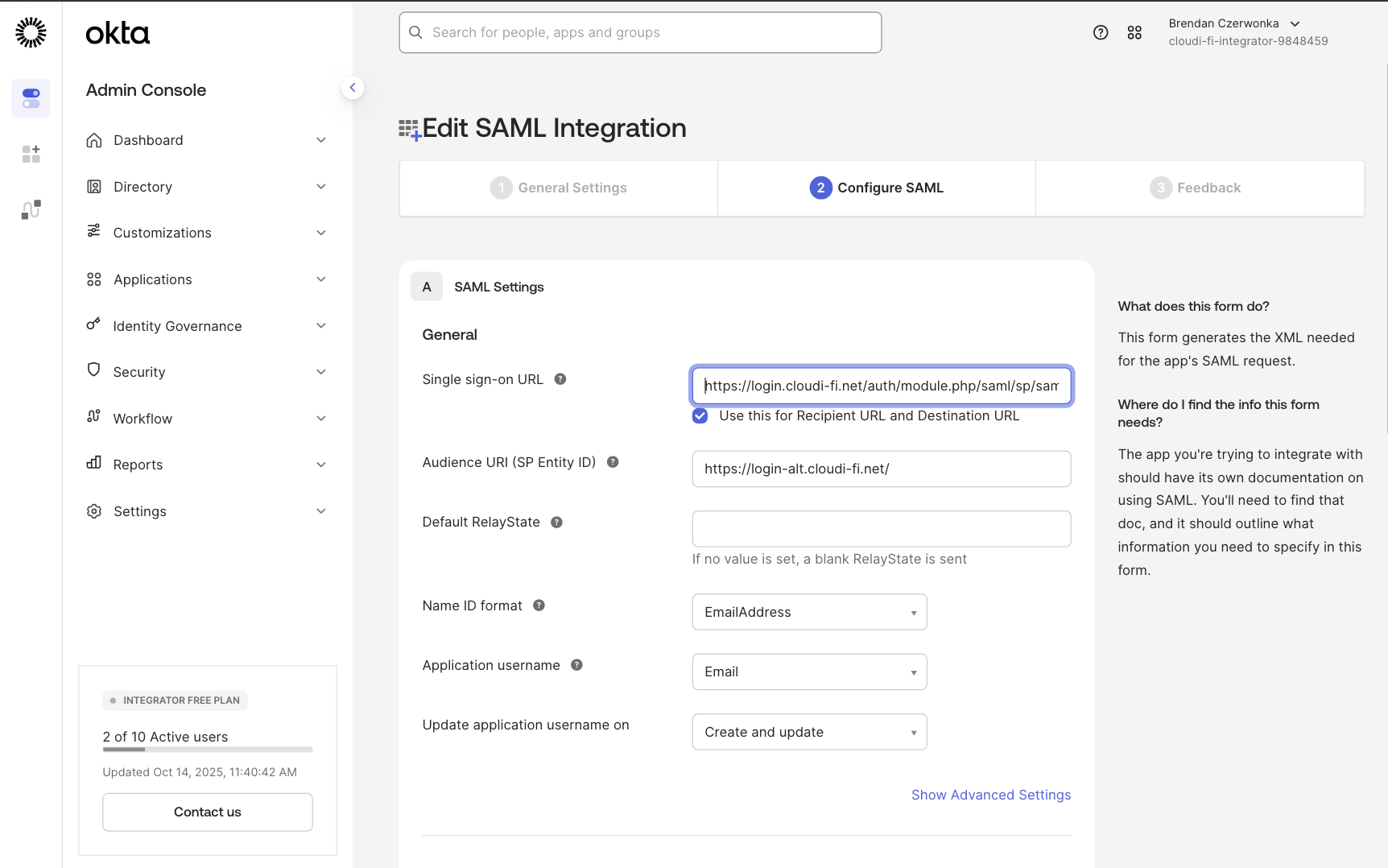The width and height of the screenshot is (1388, 868).
Task: Open the Applications sidebar menu item
Action: coord(207,279)
